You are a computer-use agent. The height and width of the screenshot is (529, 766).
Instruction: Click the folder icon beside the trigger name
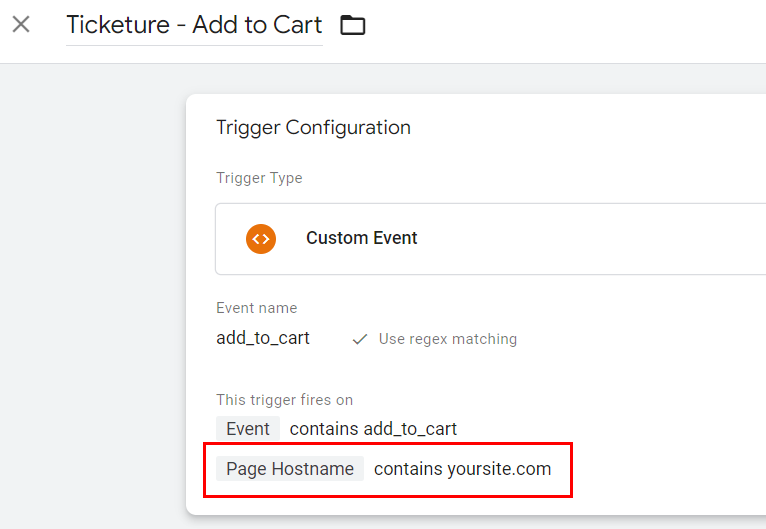pos(352,25)
